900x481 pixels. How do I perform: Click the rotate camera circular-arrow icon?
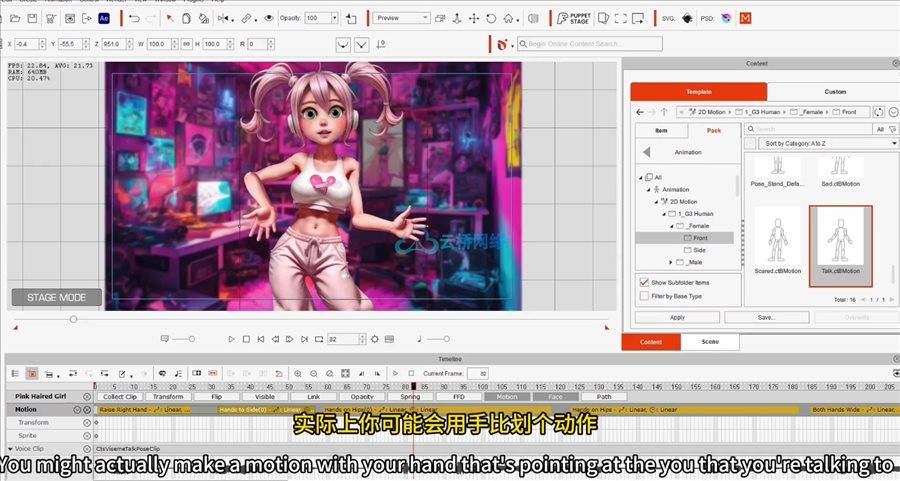[x=491, y=18]
